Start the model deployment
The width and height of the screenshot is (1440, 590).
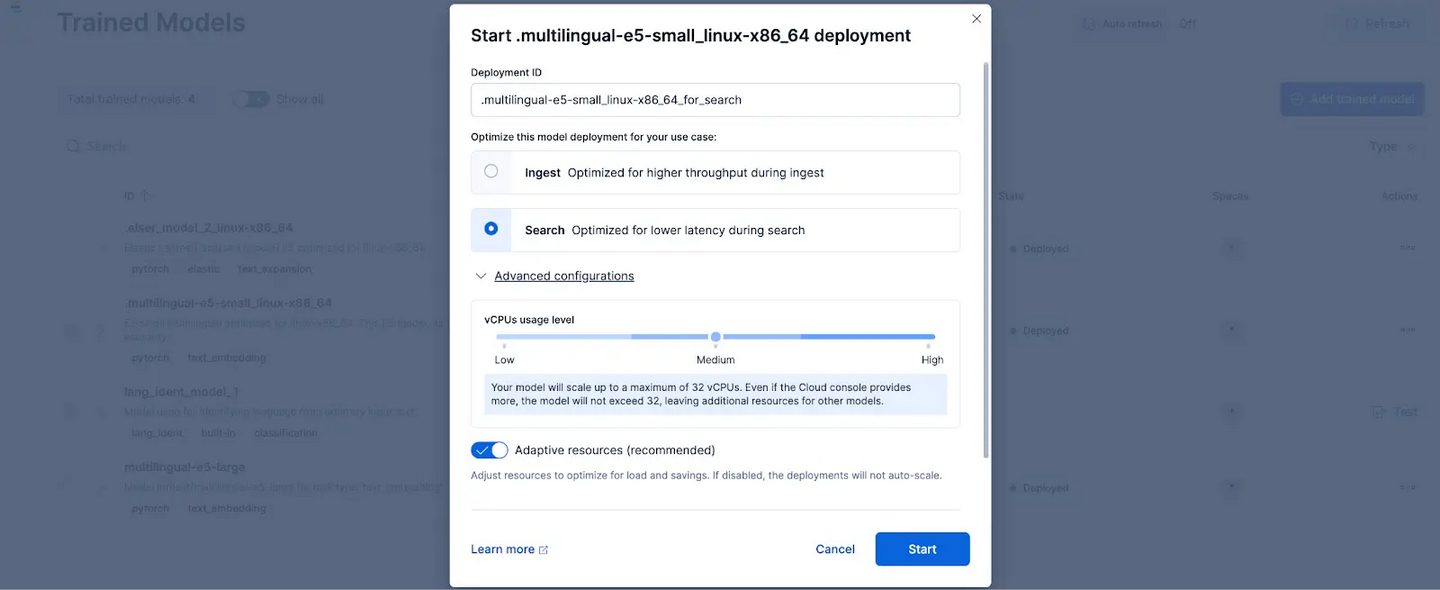coord(922,549)
